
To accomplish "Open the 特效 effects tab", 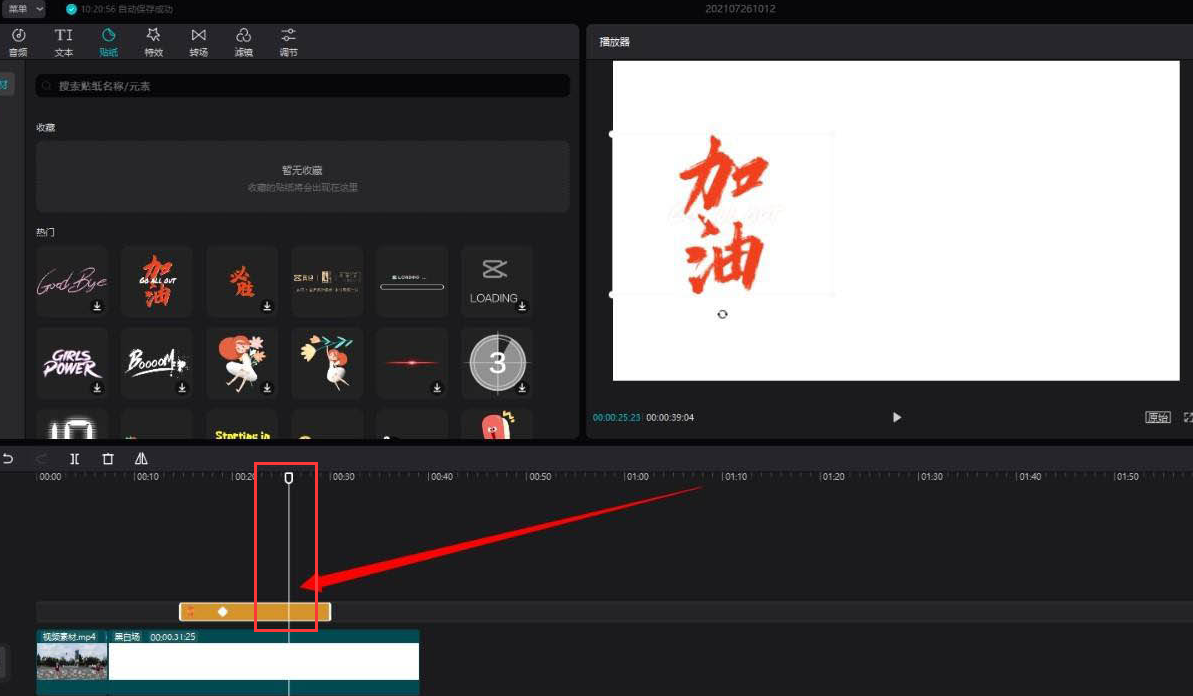I will [154, 43].
